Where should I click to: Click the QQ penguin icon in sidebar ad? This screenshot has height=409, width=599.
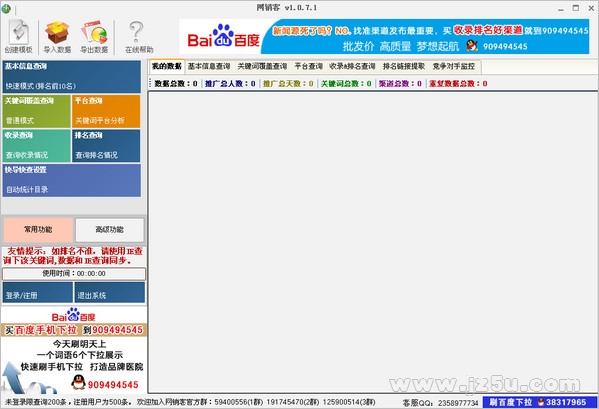click(78, 382)
